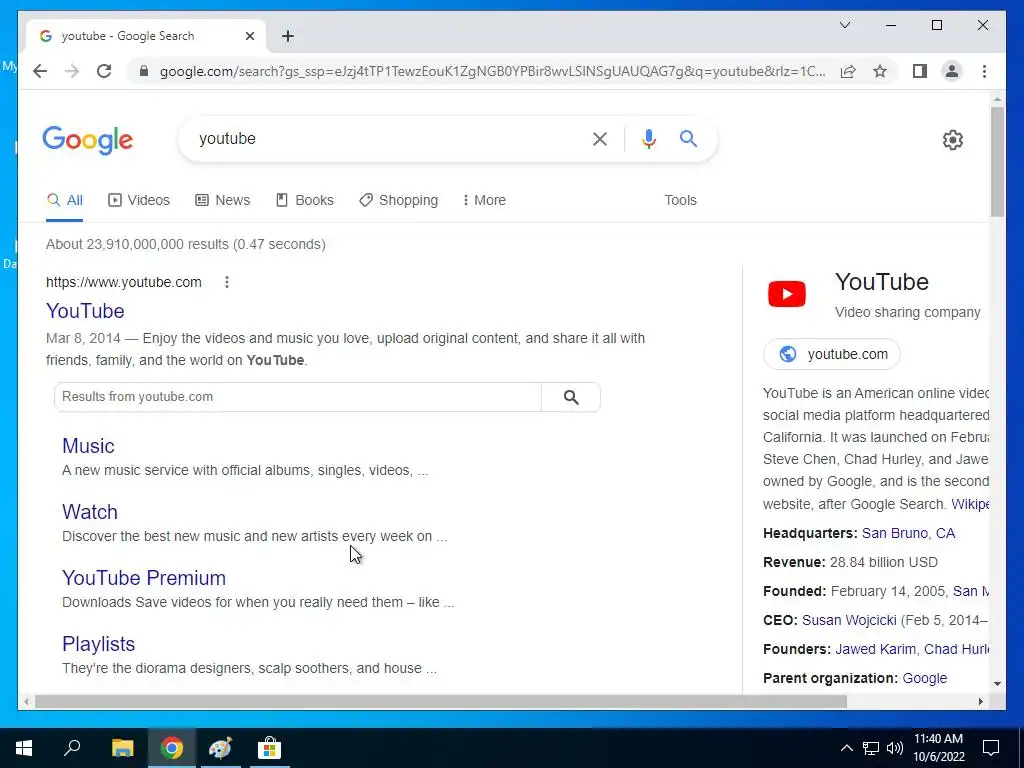Open the YouTube main result link
This screenshot has height=768, width=1024.
pyautogui.click(x=85, y=311)
